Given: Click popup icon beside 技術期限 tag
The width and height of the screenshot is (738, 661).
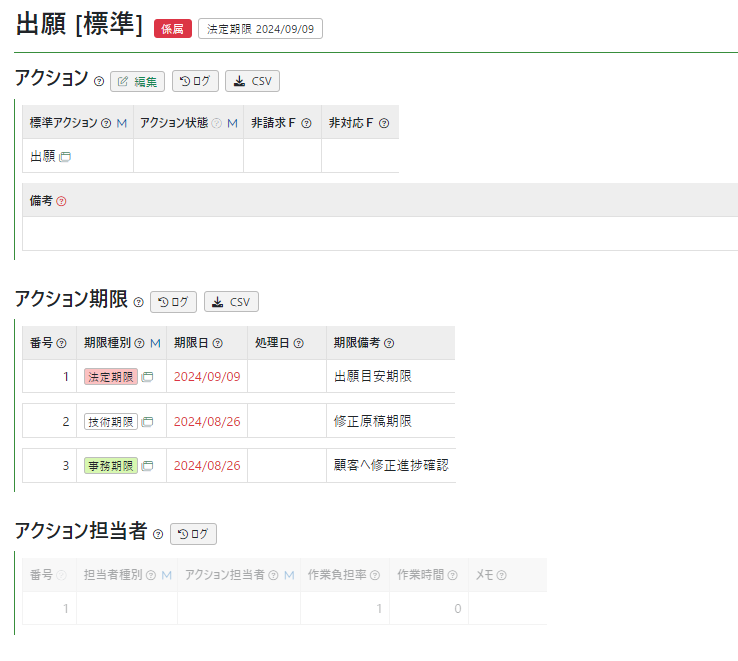Looking at the screenshot, I should [147, 422].
